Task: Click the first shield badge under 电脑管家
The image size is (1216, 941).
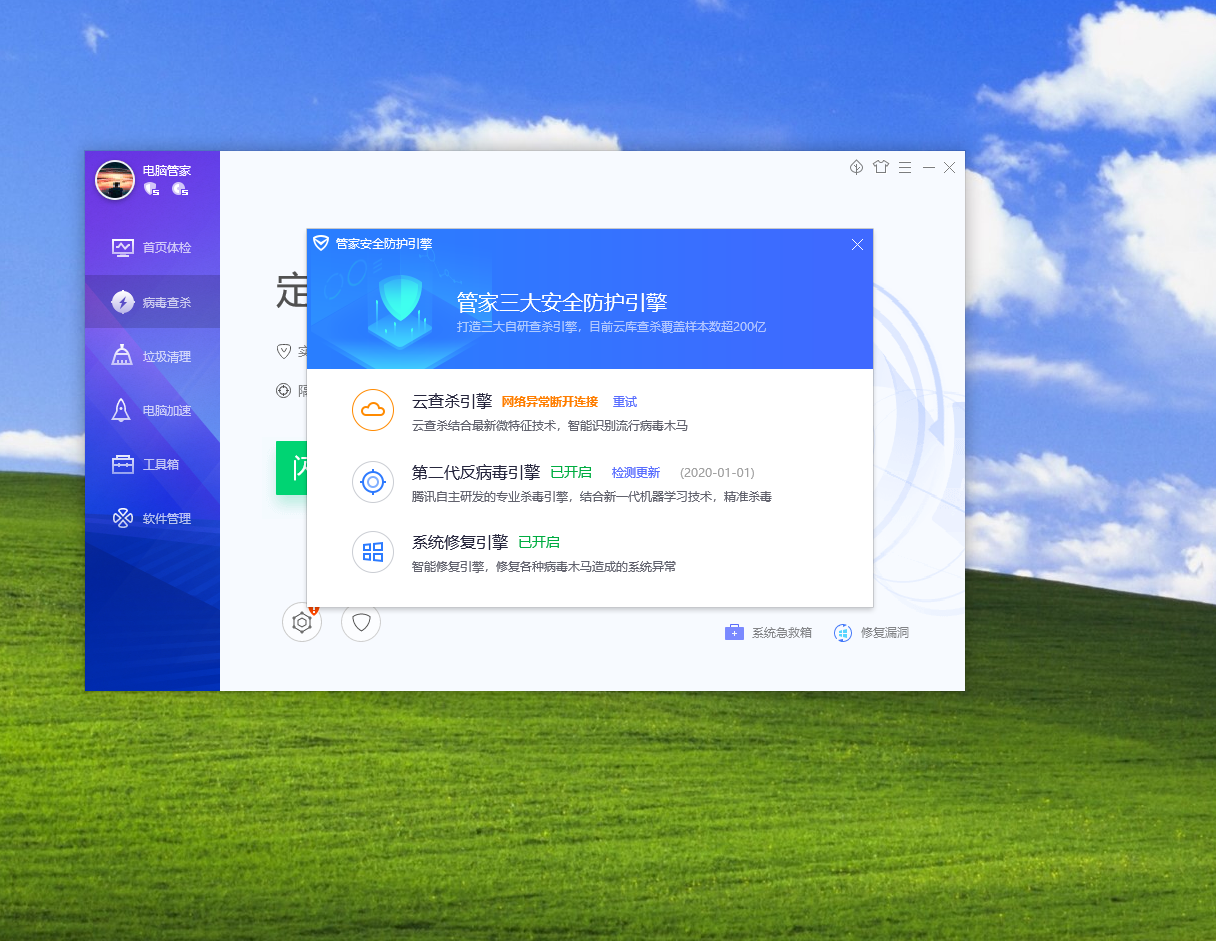Action: (152, 189)
